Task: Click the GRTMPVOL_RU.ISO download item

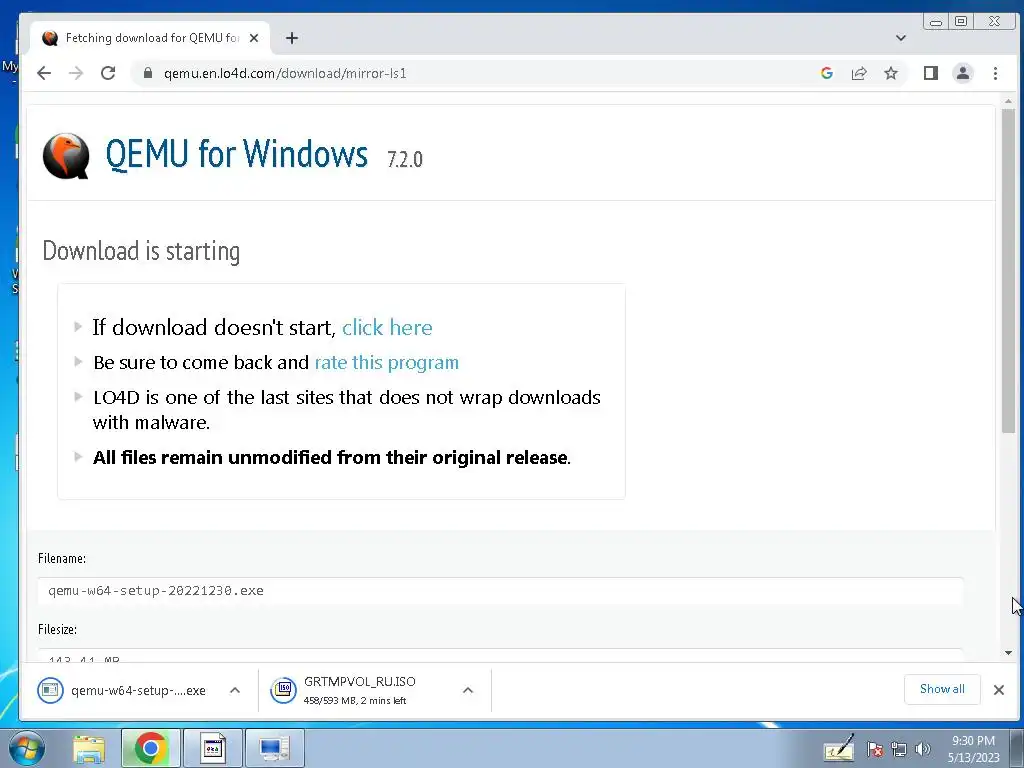Action: (358, 690)
